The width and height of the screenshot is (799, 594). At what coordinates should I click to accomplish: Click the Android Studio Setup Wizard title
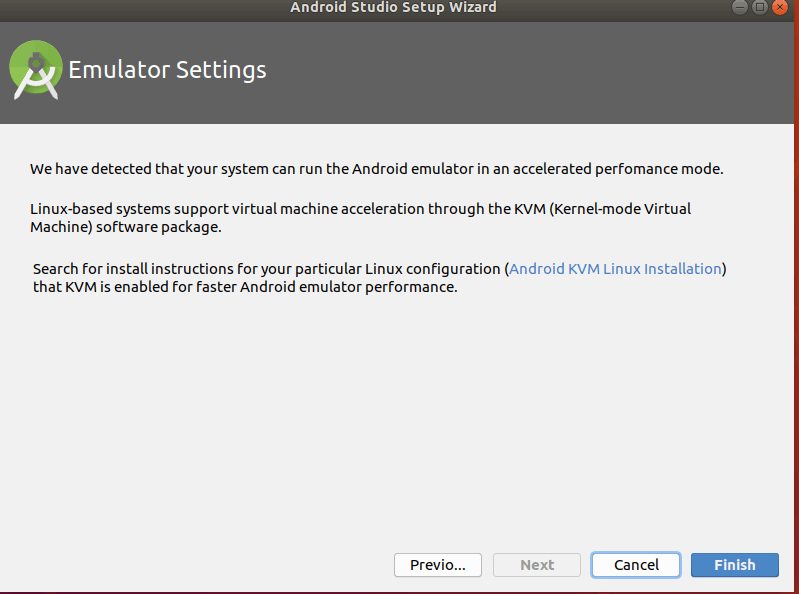pyautogui.click(x=393, y=7)
